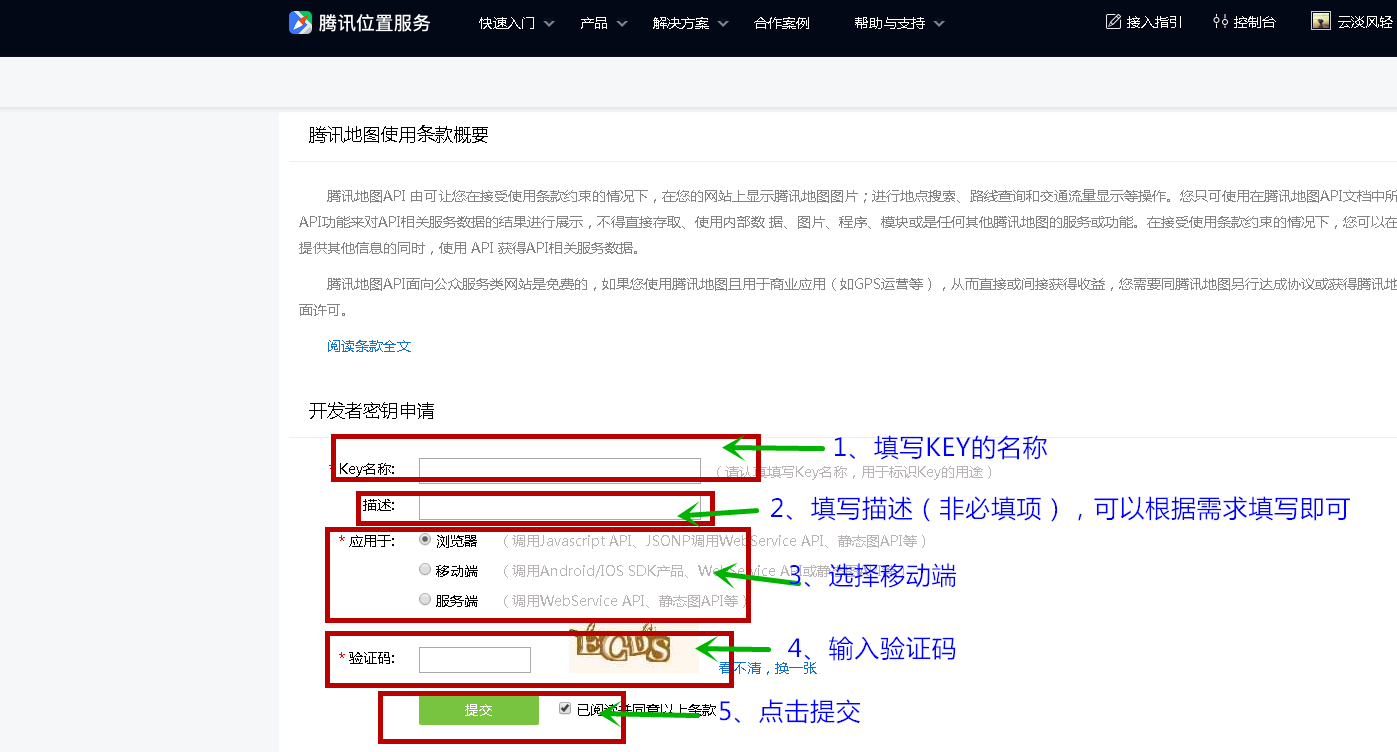Expand the 快速入门 dropdown menu
This screenshot has width=1397, height=752.
[x=516, y=23]
